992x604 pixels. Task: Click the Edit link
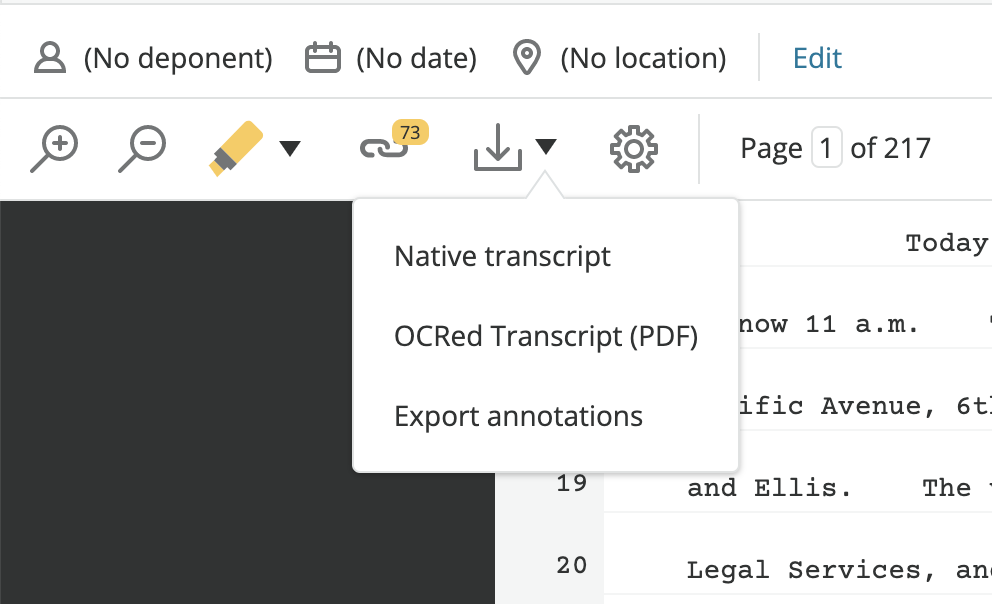[817, 58]
